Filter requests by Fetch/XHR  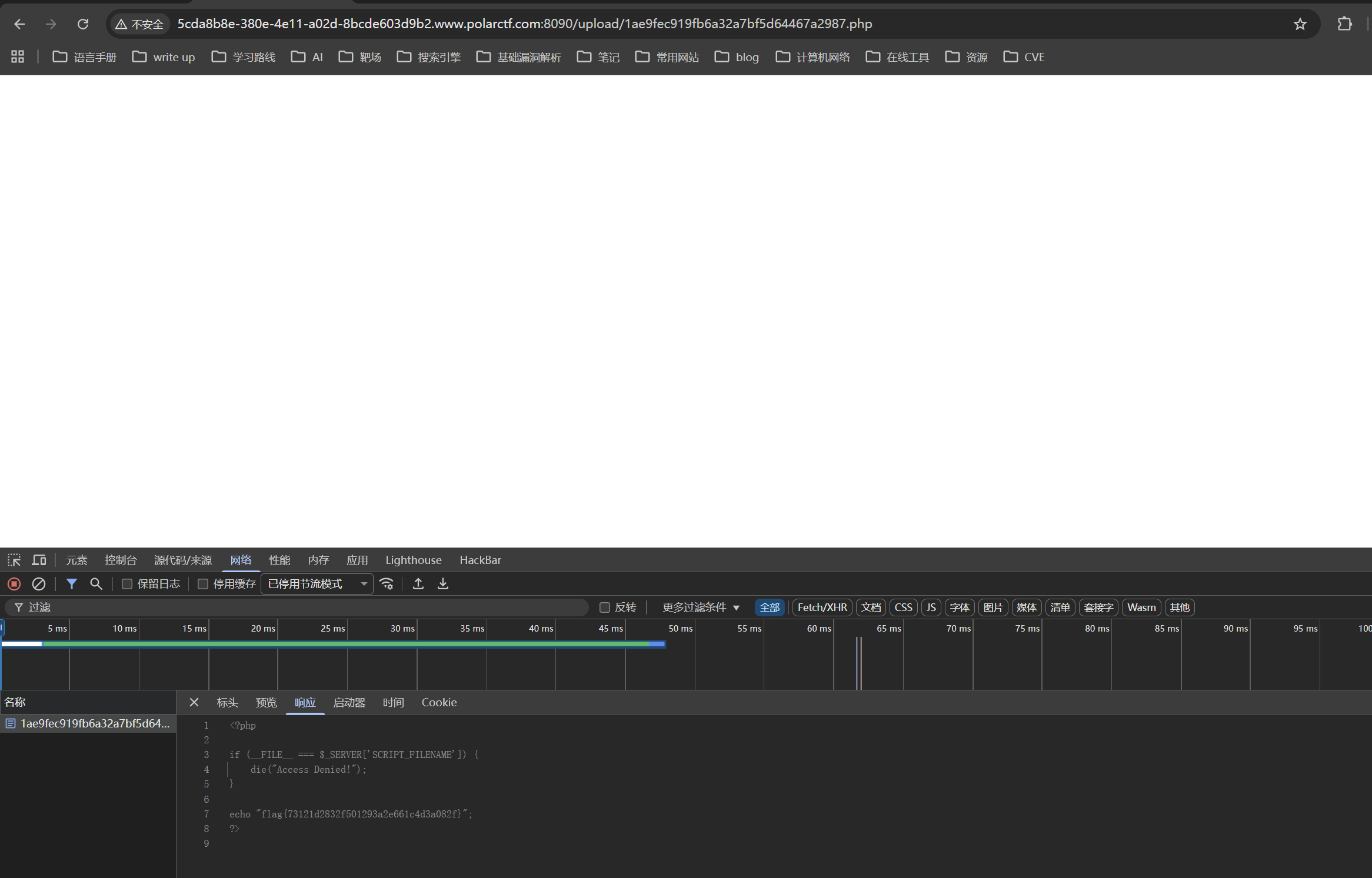click(x=822, y=607)
